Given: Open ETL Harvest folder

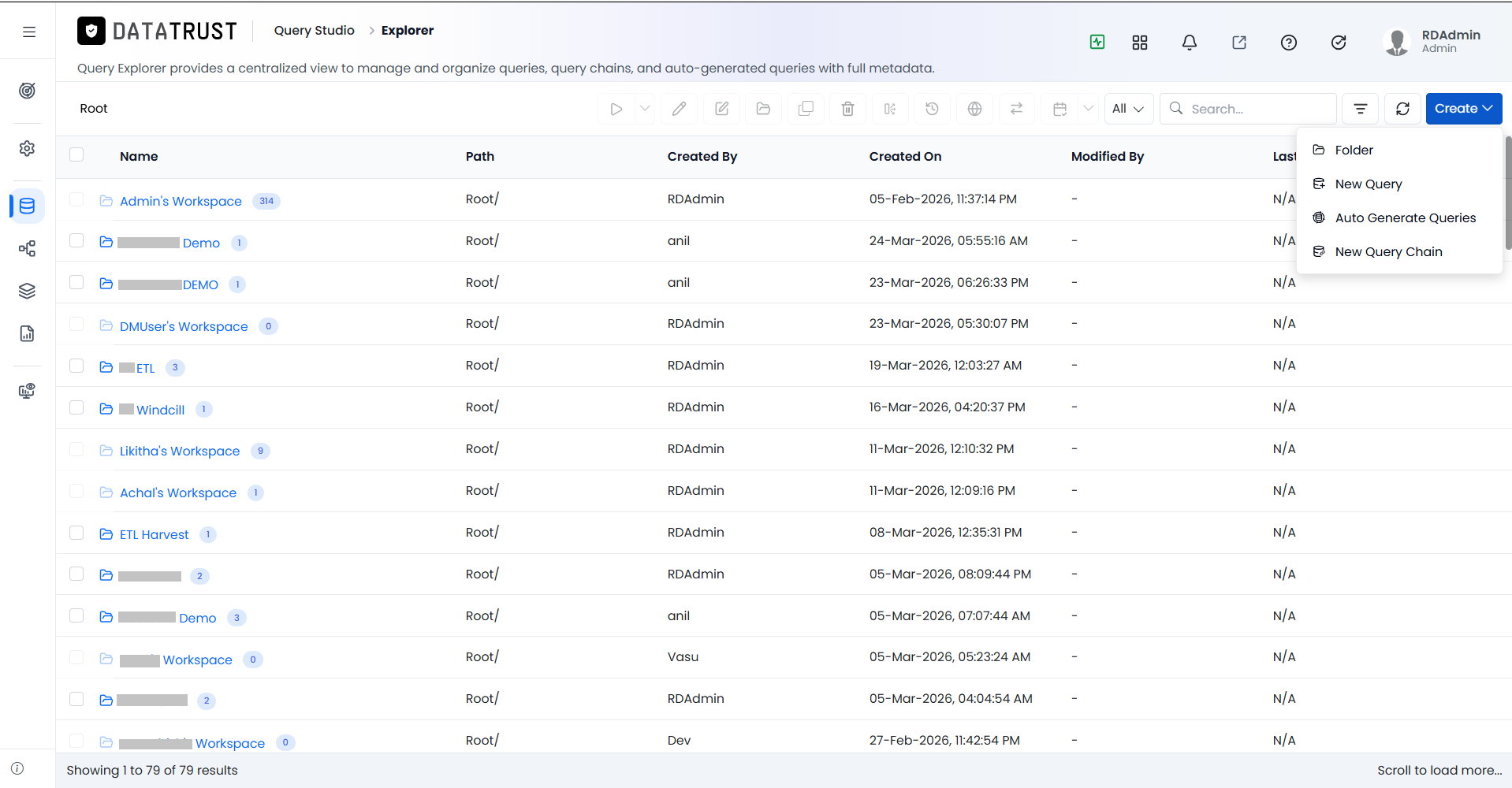Looking at the screenshot, I should pos(155,534).
